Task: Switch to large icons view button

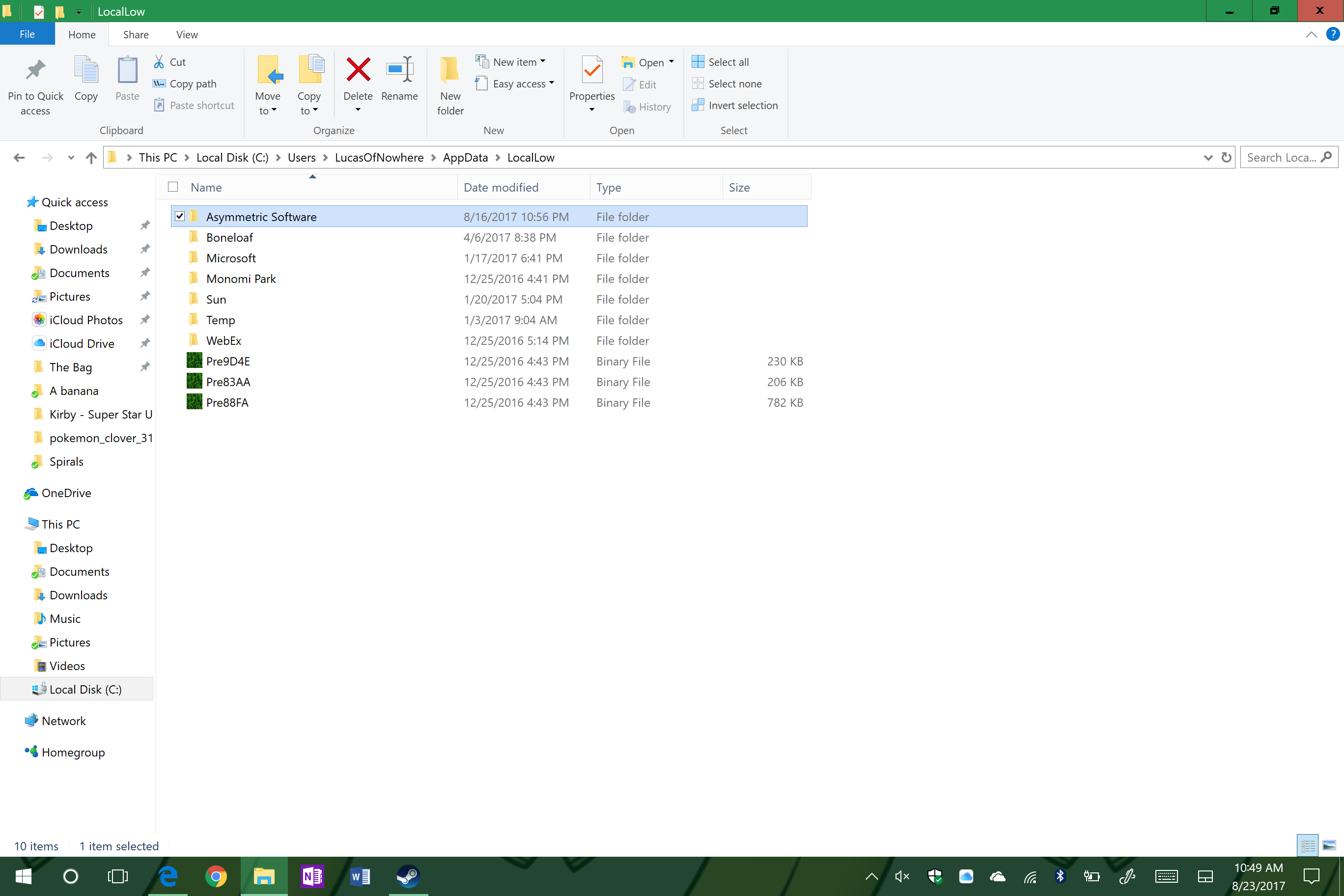Action: (1329, 845)
